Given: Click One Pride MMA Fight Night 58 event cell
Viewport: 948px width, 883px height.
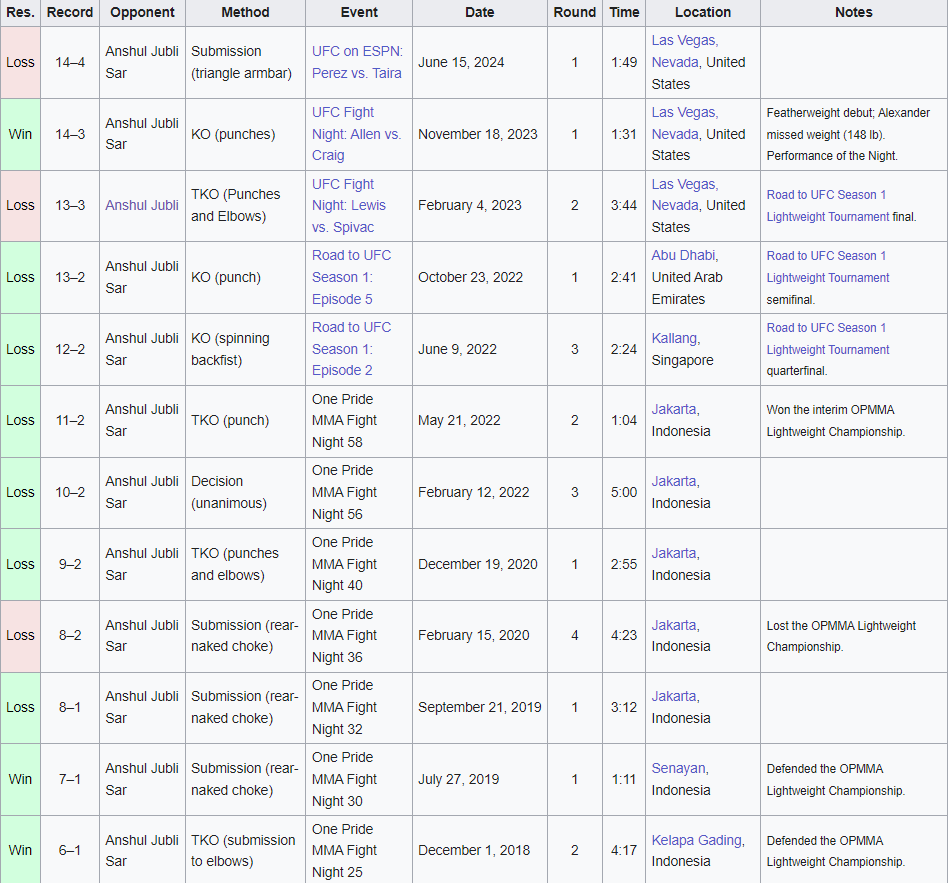Looking at the screenshot, I should click(359, 421).
